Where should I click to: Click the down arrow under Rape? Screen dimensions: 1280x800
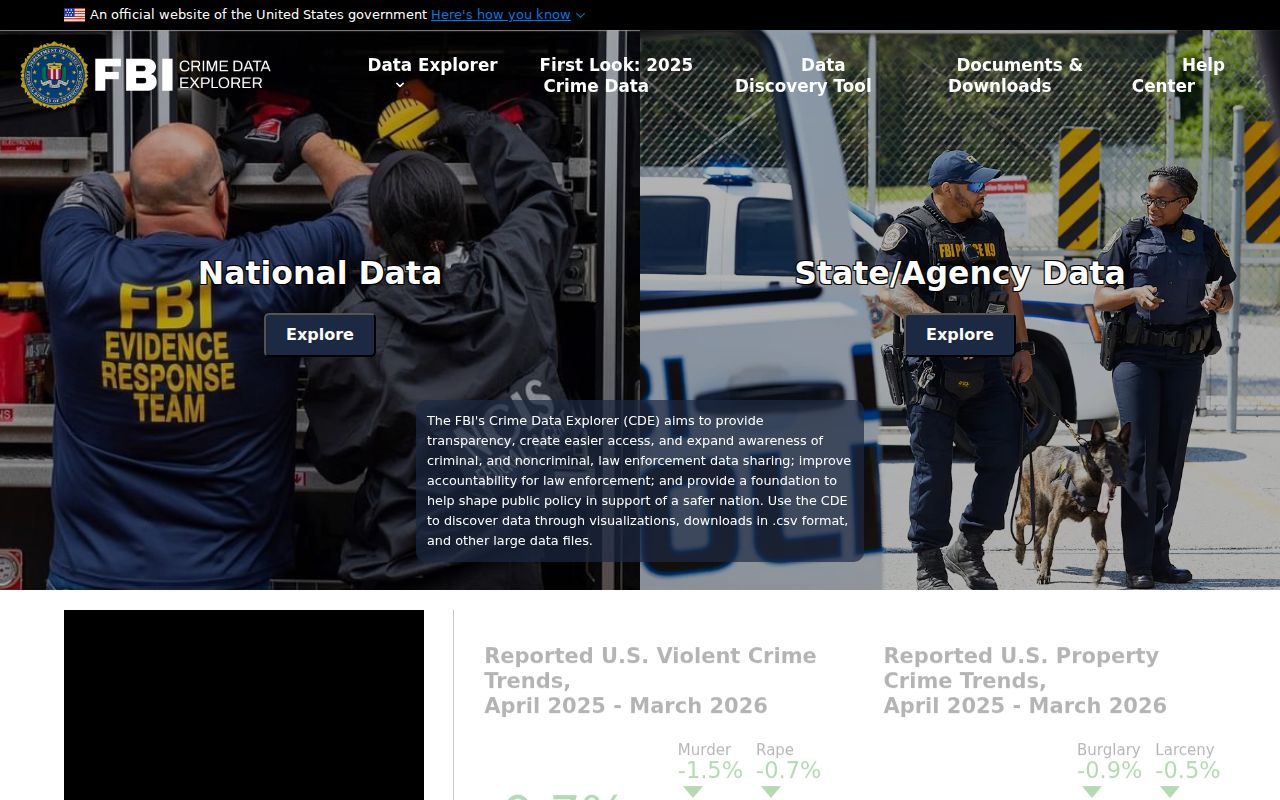pos(771,792)
